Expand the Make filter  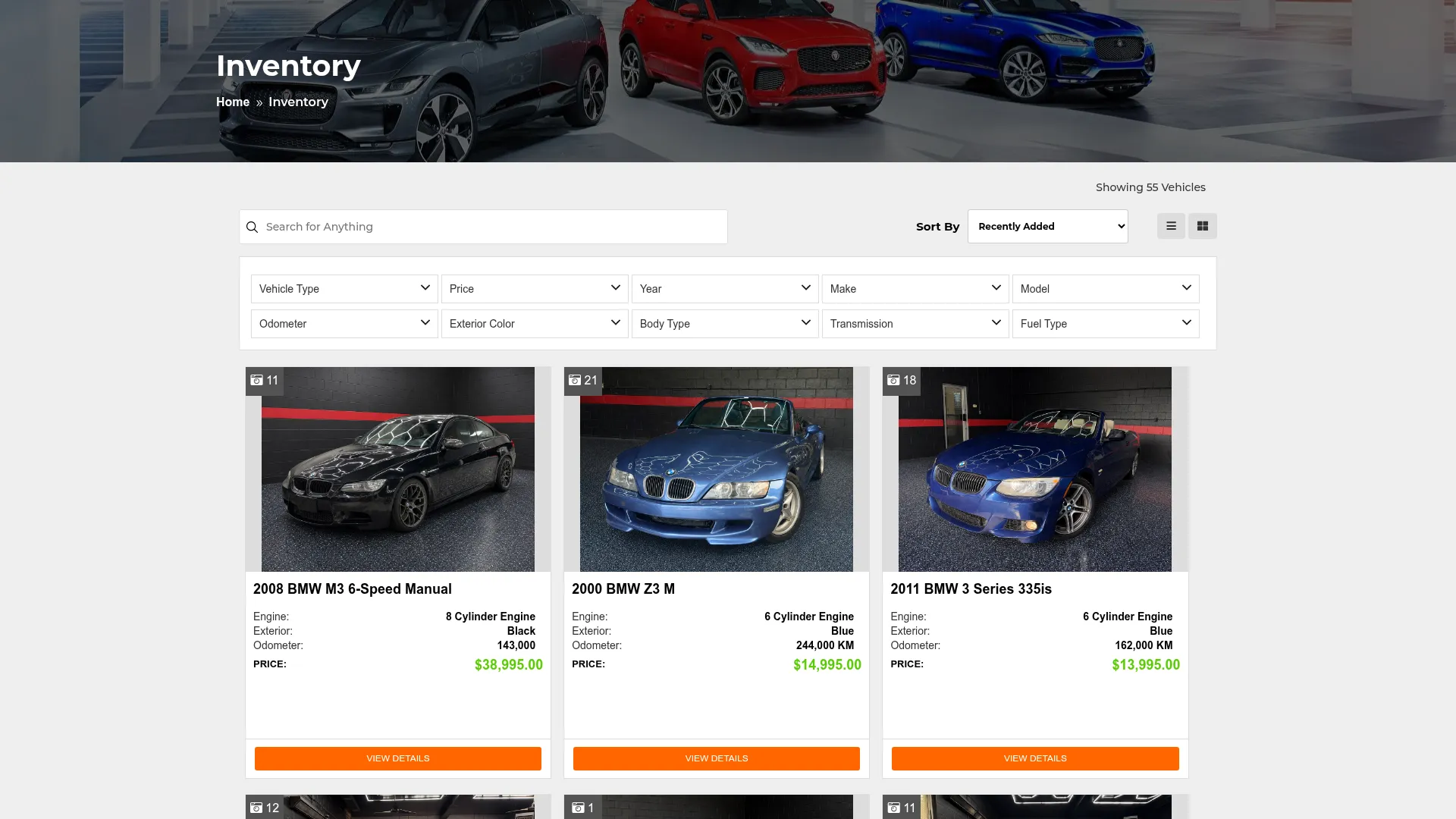pyautogui.click(x=915, y=289)
